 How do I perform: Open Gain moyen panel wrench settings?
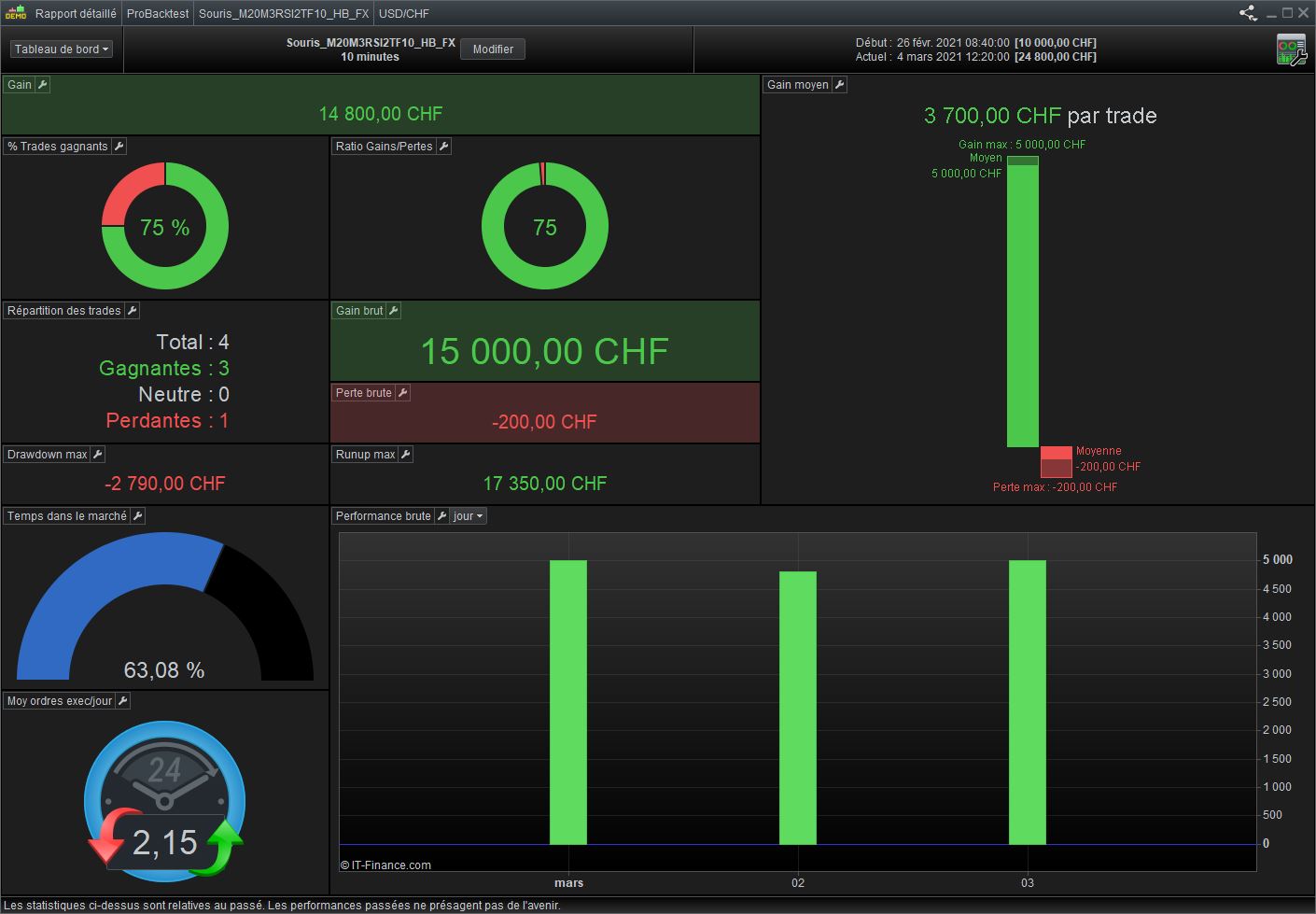(x=840, y=85)
